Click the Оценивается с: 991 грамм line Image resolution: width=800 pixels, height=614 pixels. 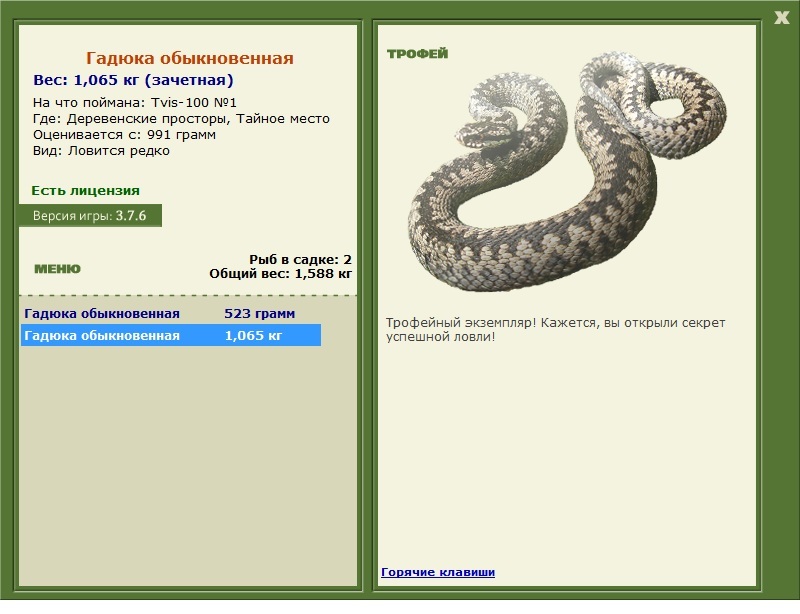(124, 135)
